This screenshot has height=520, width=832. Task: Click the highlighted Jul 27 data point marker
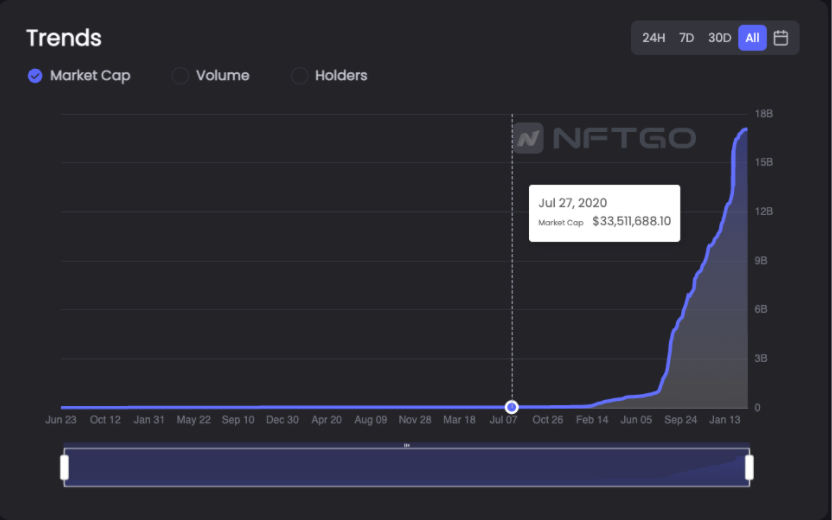(512, 407)
